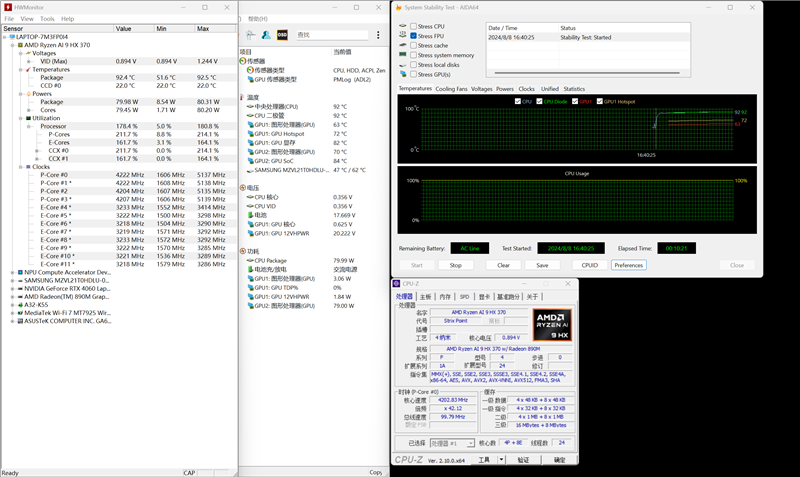Image resolution: width=800 pixels, height=477 pixels.
Task: Uncheck the Stress FPU checkbox
Action: click(x=414, y=36)
